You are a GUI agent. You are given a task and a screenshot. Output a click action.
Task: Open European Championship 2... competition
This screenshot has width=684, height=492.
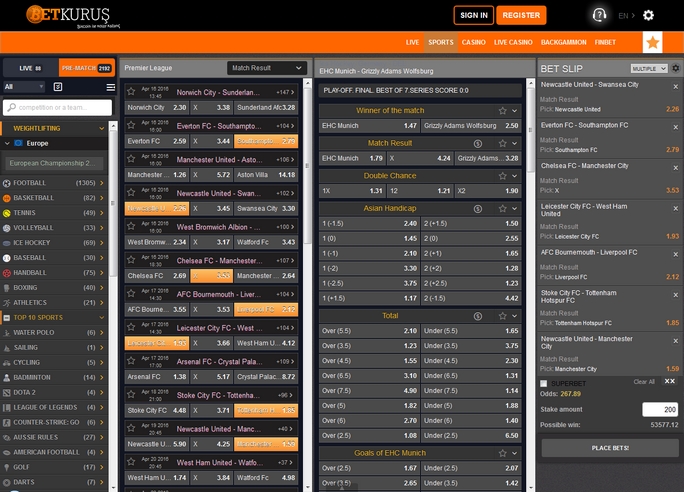pyautogui.click(x=55, y=163)
